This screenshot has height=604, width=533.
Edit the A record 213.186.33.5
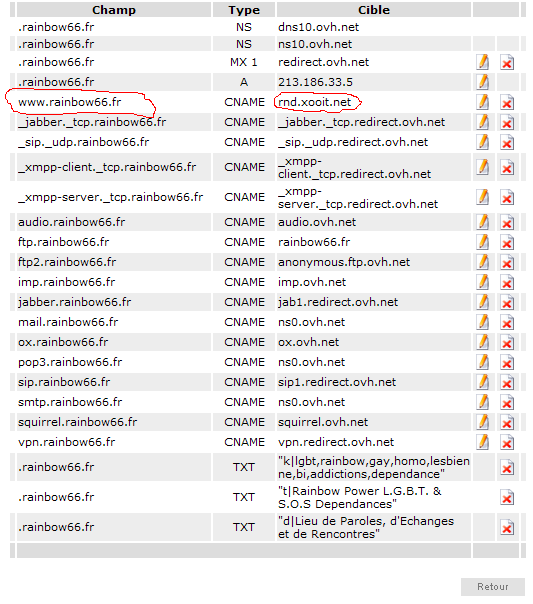(483, 82)
